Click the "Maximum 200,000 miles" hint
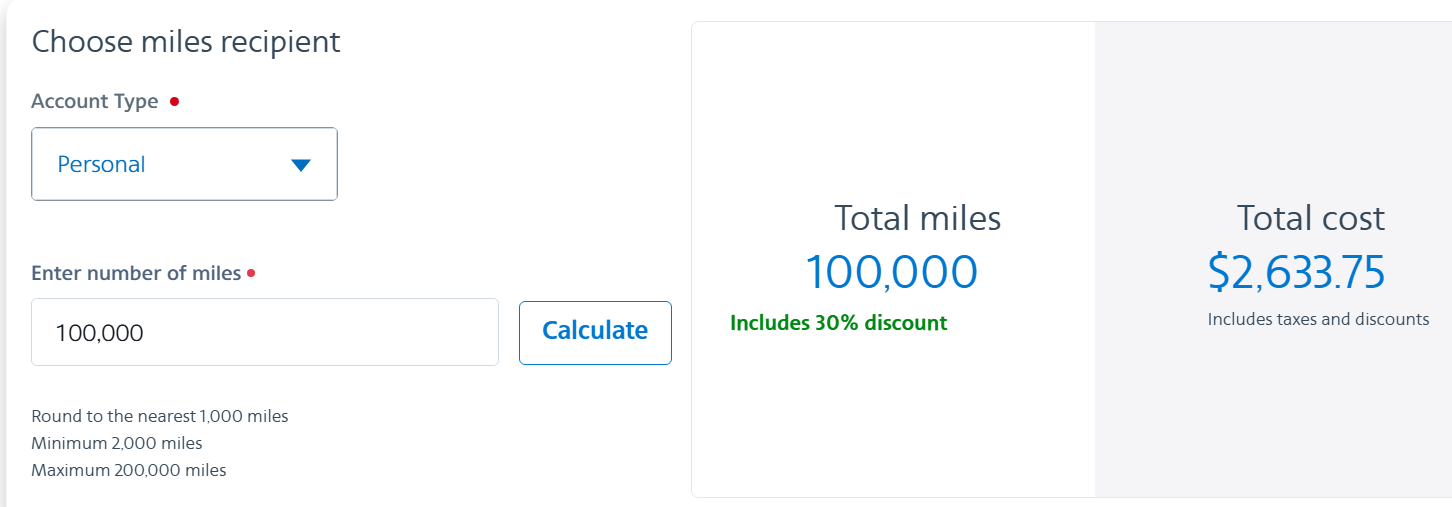1452x507 pixels. [129, 470]
